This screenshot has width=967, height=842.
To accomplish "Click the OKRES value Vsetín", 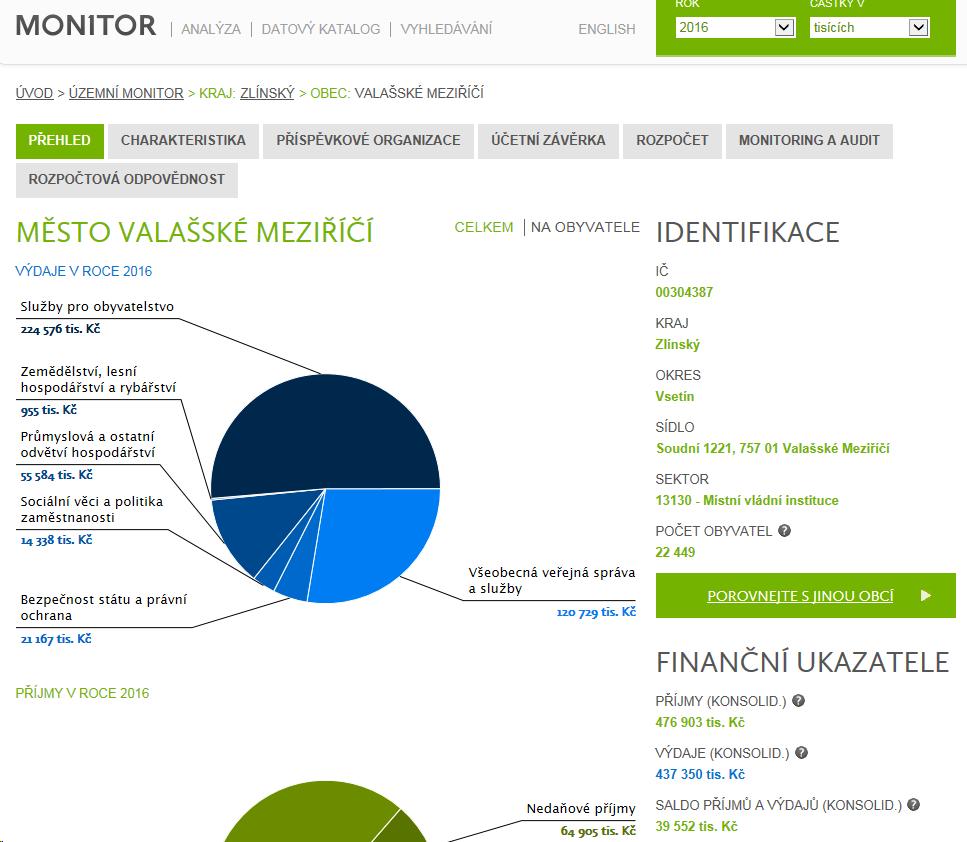I will click(x=675, y=396).
